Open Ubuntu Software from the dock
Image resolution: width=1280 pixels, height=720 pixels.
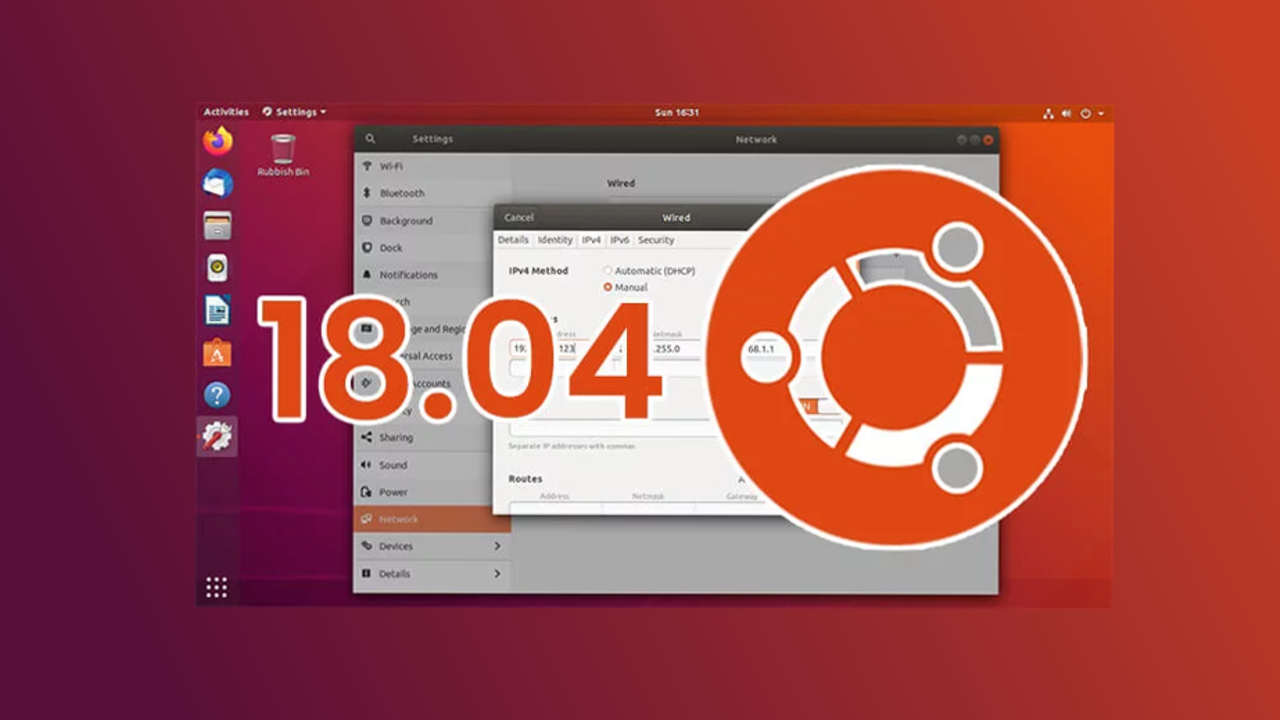tap(217, 352)
